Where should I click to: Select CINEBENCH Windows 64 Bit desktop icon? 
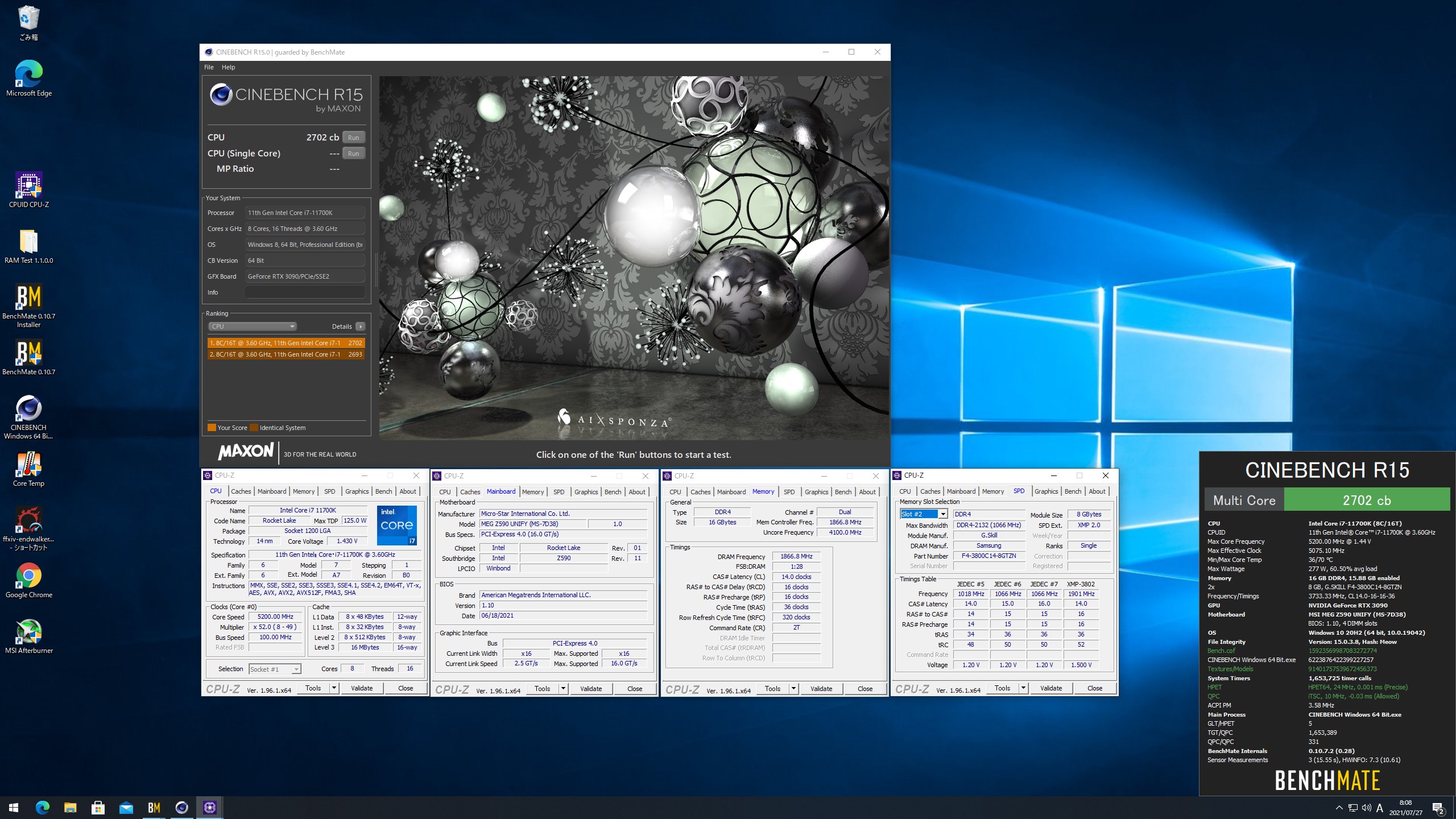click(x=28, y=417)
